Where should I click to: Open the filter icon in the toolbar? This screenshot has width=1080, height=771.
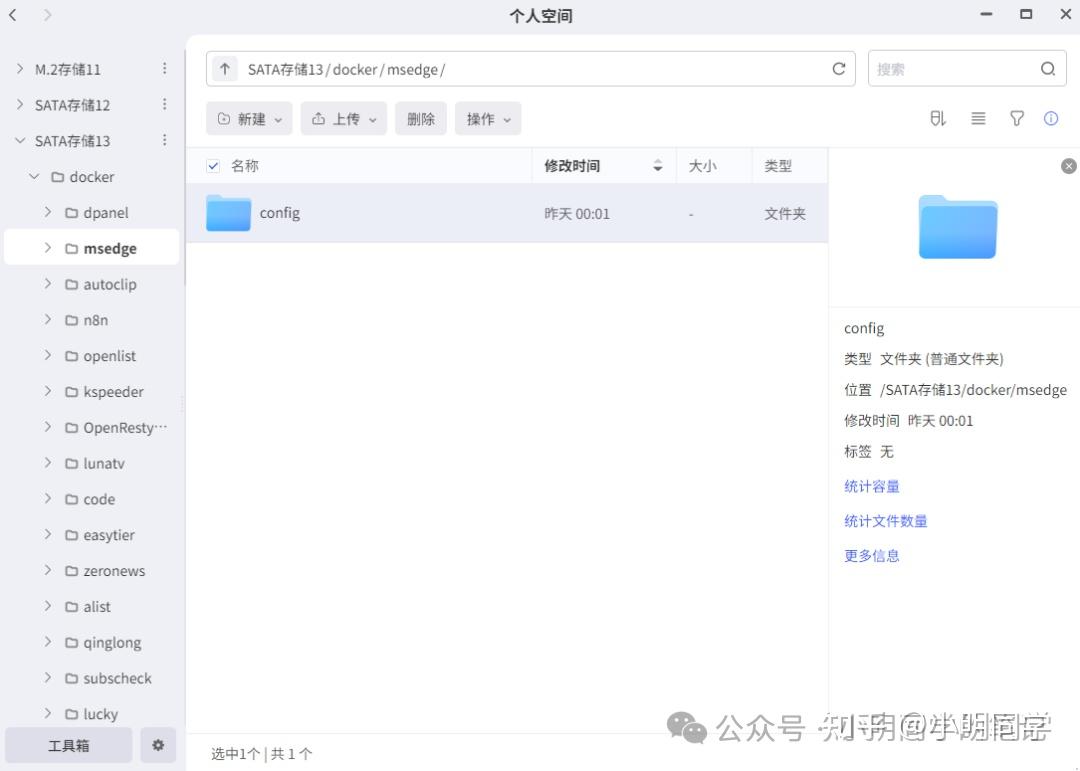pos(1016,118)
